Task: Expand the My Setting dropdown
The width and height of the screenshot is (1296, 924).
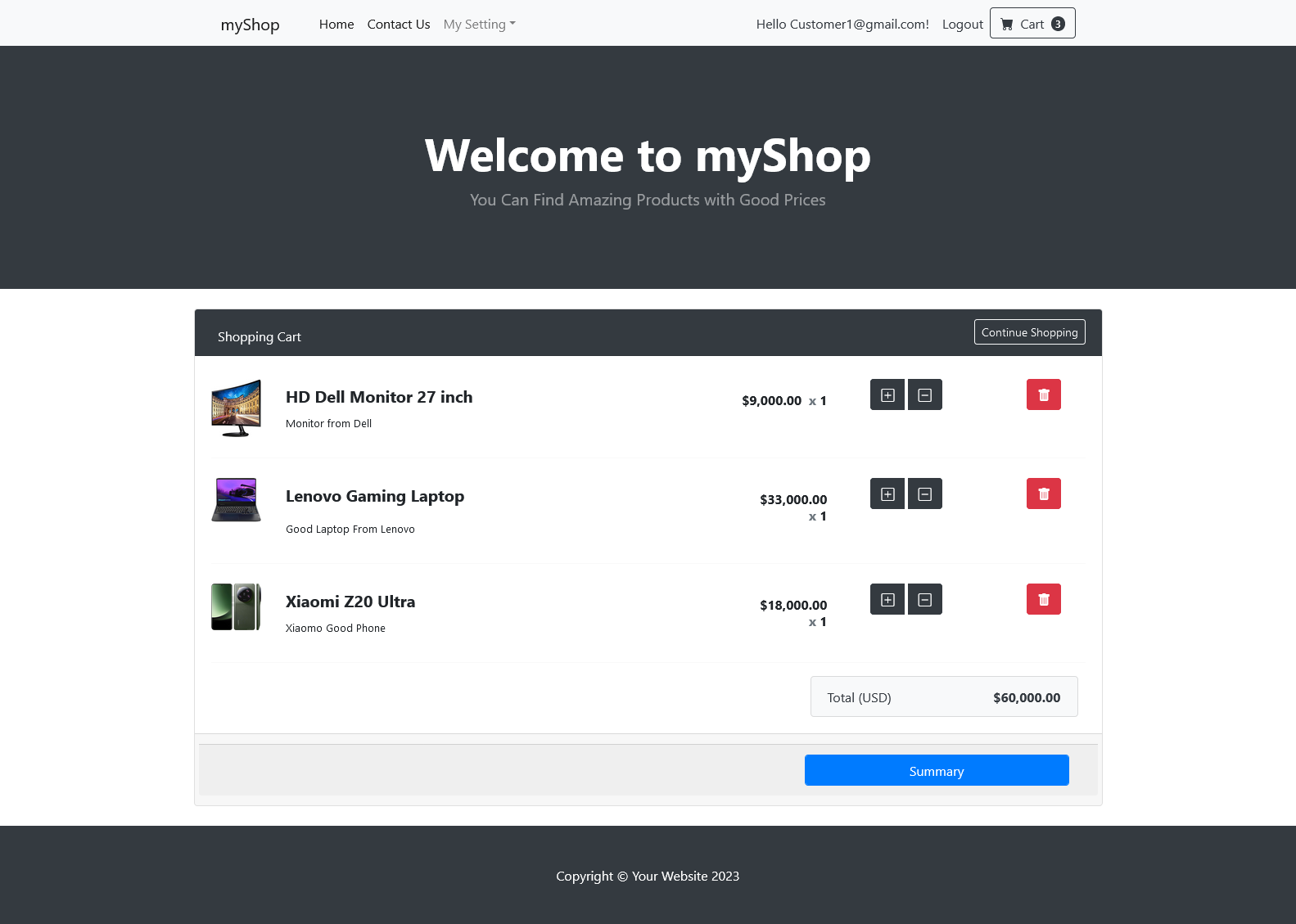Action: pyautogui.click(x=479, y=25)
